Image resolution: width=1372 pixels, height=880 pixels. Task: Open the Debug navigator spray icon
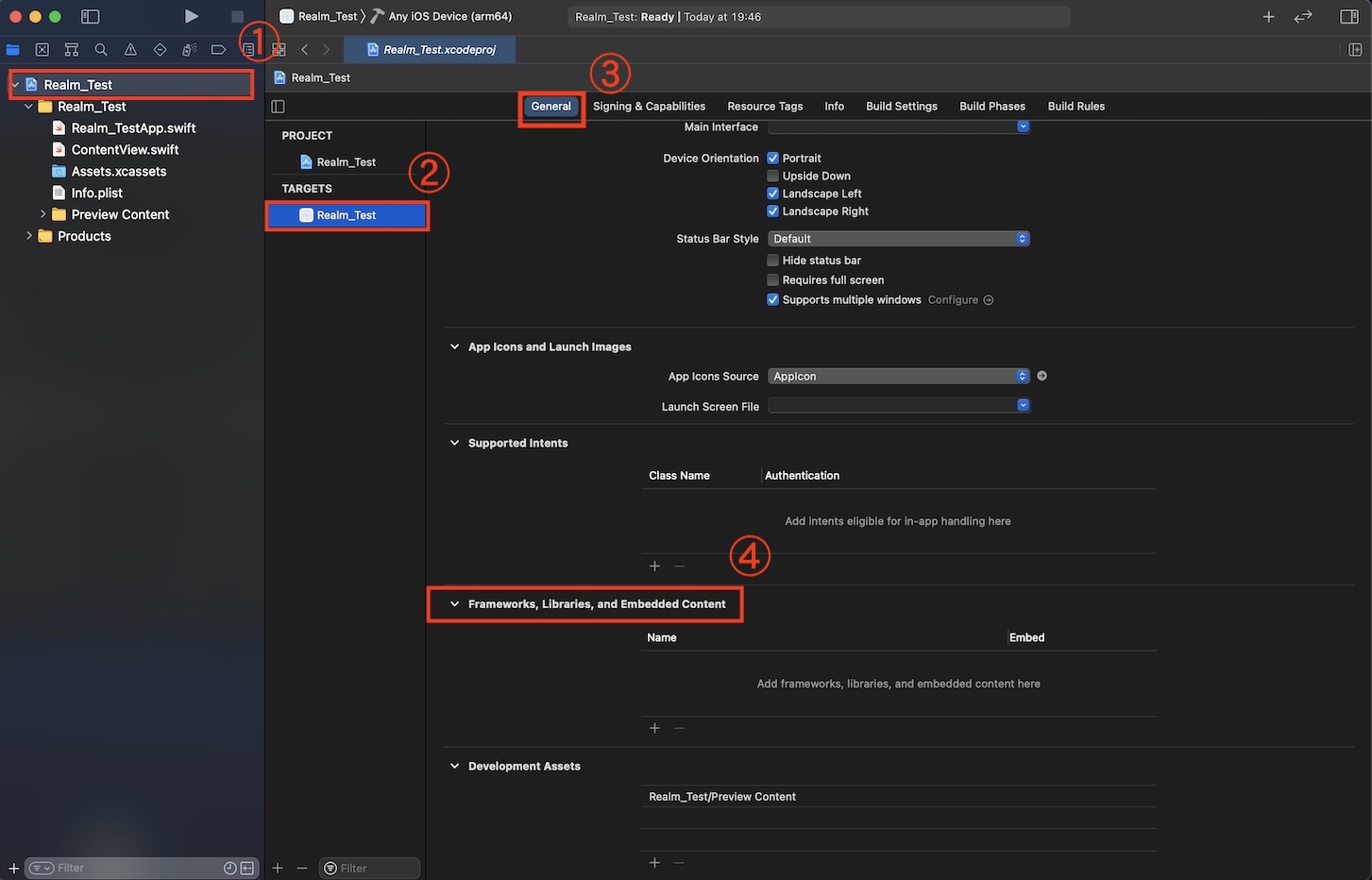tap(189, 49)
